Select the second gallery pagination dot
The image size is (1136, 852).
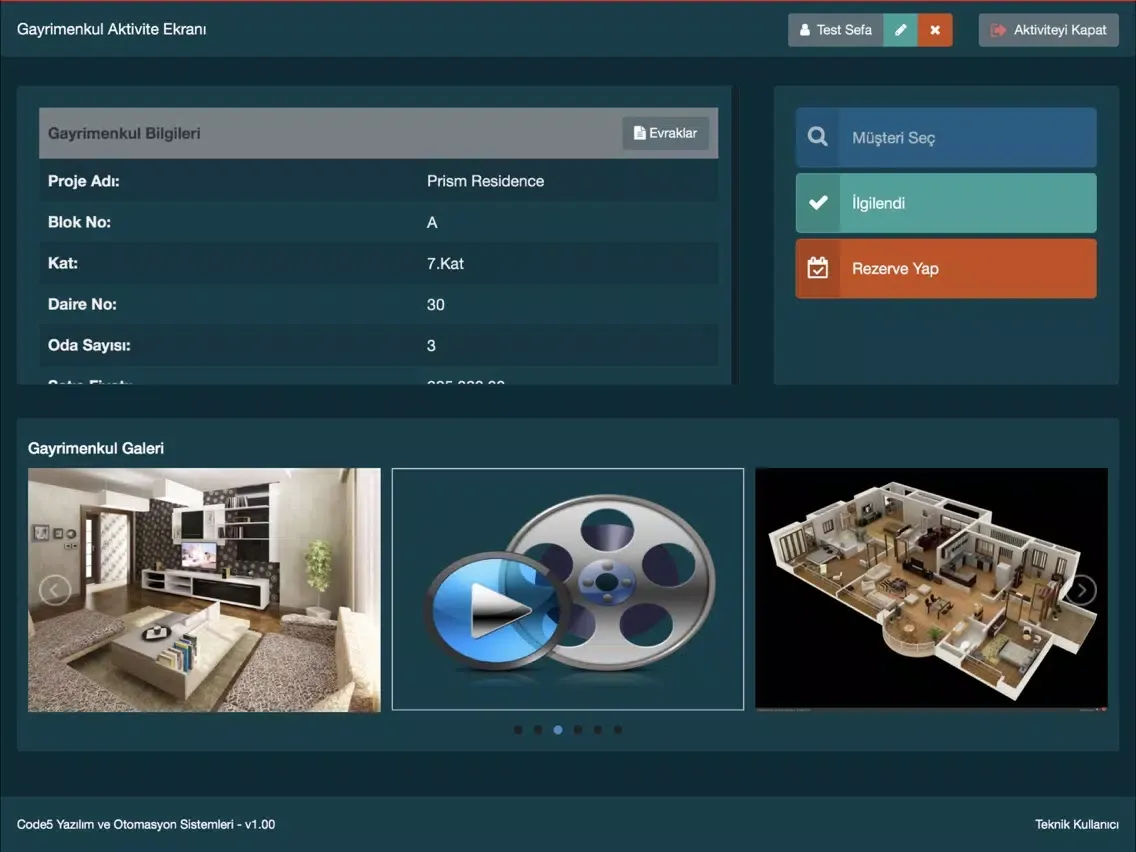(x=538, y=730)
